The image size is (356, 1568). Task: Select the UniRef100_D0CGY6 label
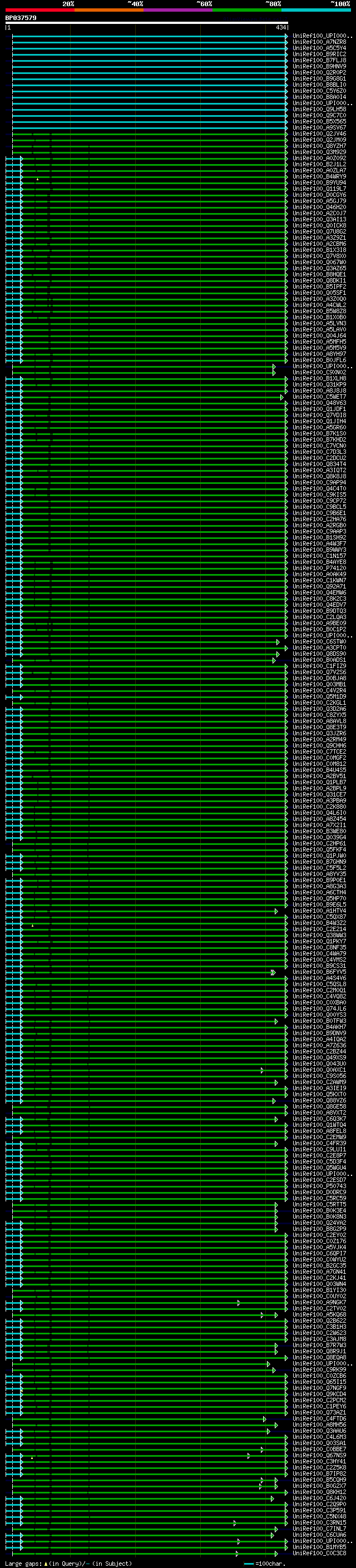319,195
